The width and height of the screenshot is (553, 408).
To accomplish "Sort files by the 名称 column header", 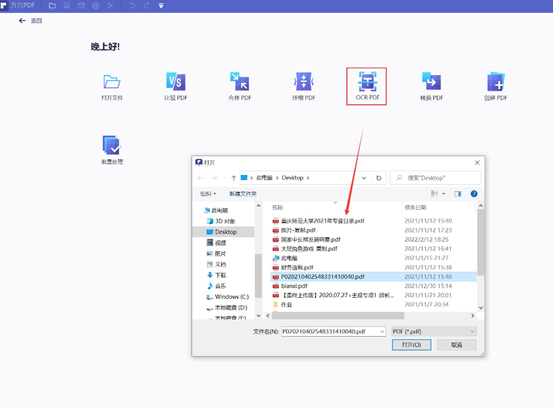I will (x=278, y=207).
